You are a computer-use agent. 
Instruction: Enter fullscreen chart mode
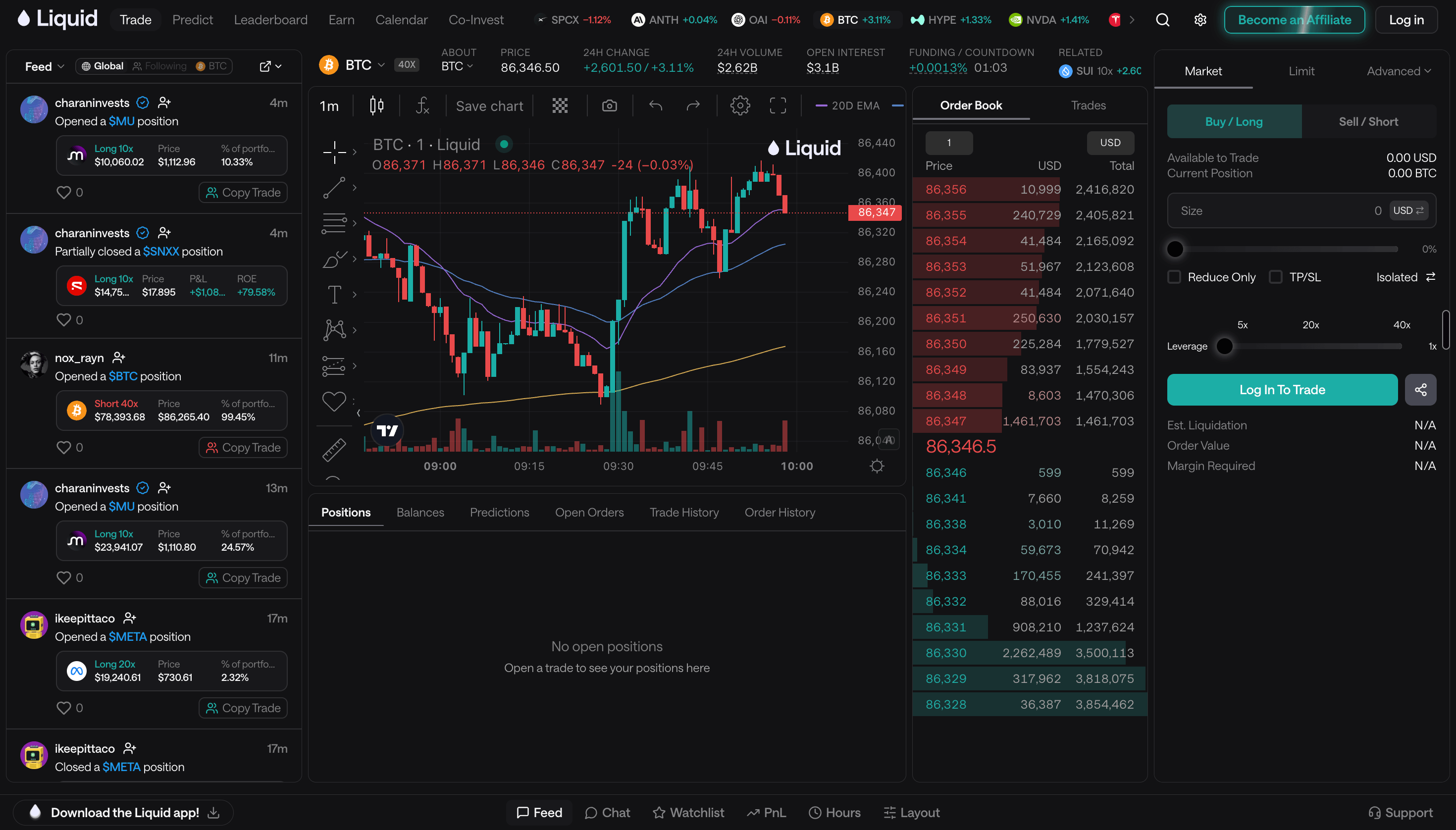pos(778,105)
